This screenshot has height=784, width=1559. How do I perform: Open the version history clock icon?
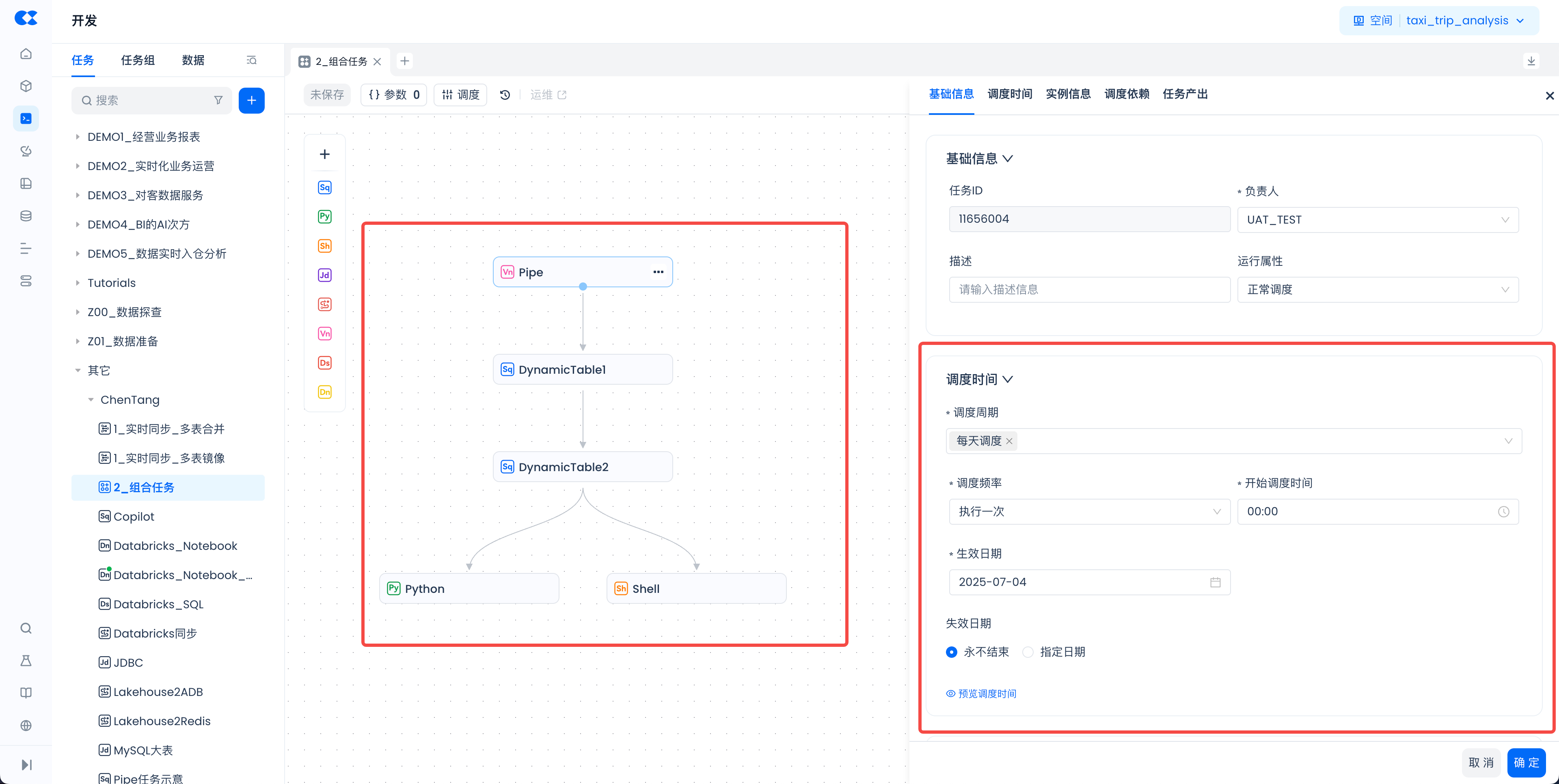click(505, 95)
